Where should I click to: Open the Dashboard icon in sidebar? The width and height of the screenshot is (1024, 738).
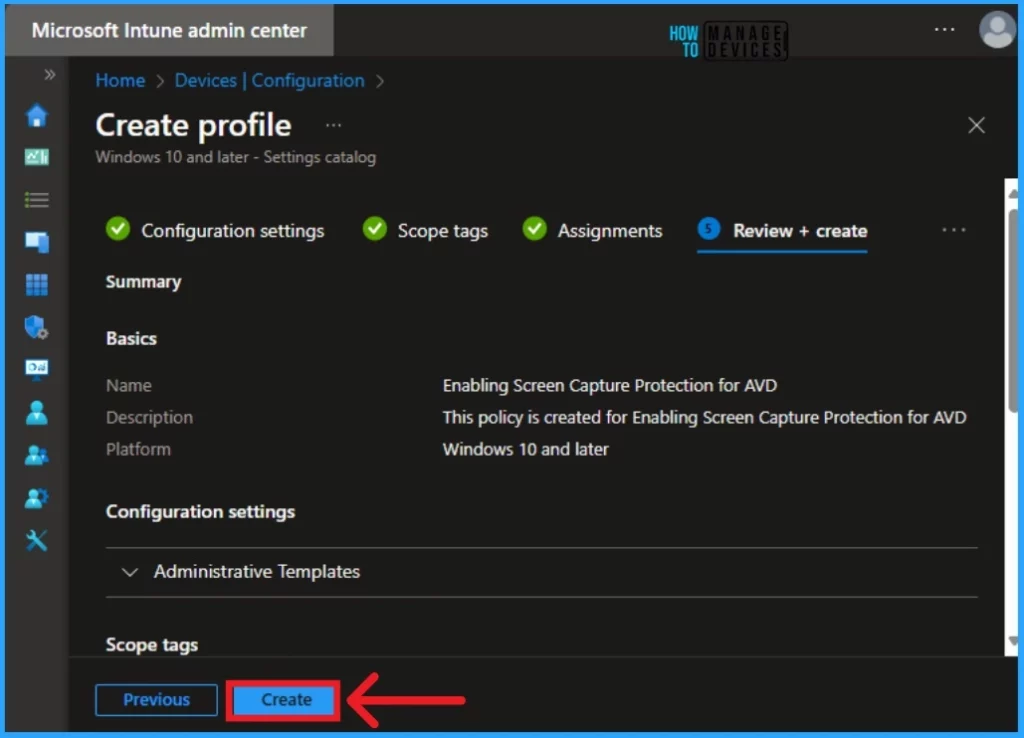(37, 157)
